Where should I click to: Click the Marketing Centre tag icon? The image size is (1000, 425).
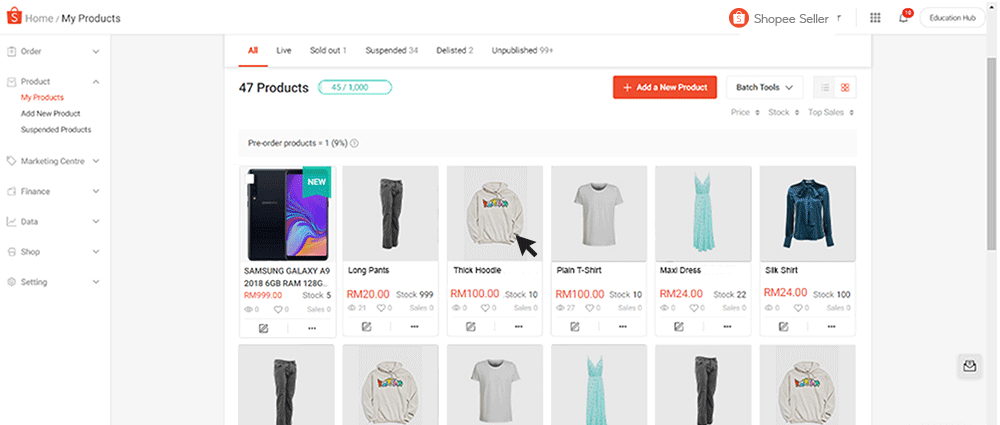pos(11,161)
